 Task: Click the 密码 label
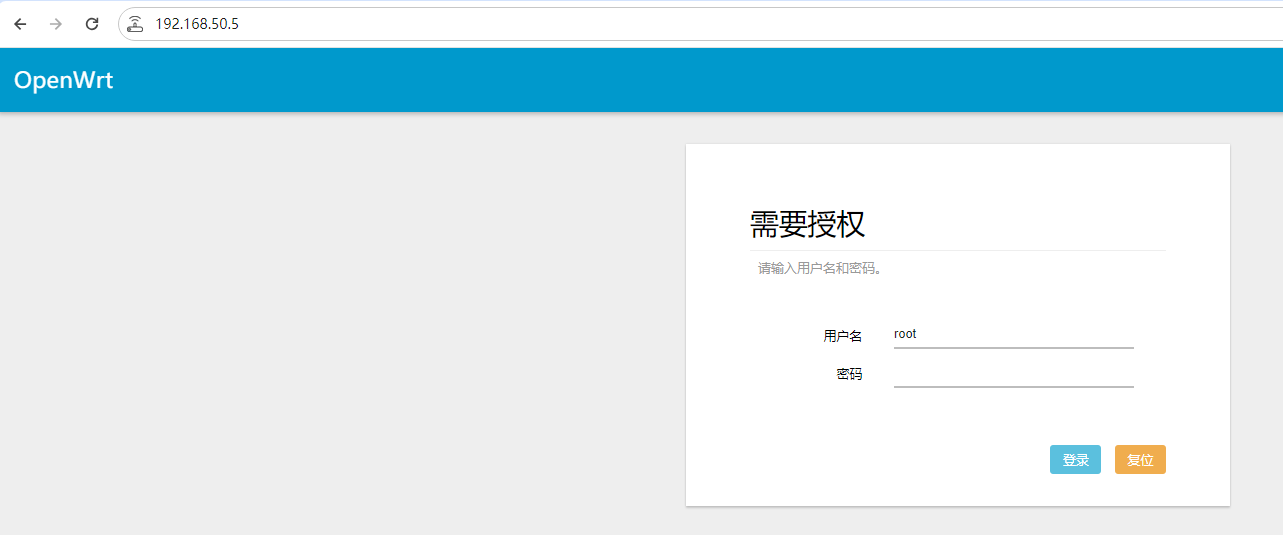click(849, 374)
